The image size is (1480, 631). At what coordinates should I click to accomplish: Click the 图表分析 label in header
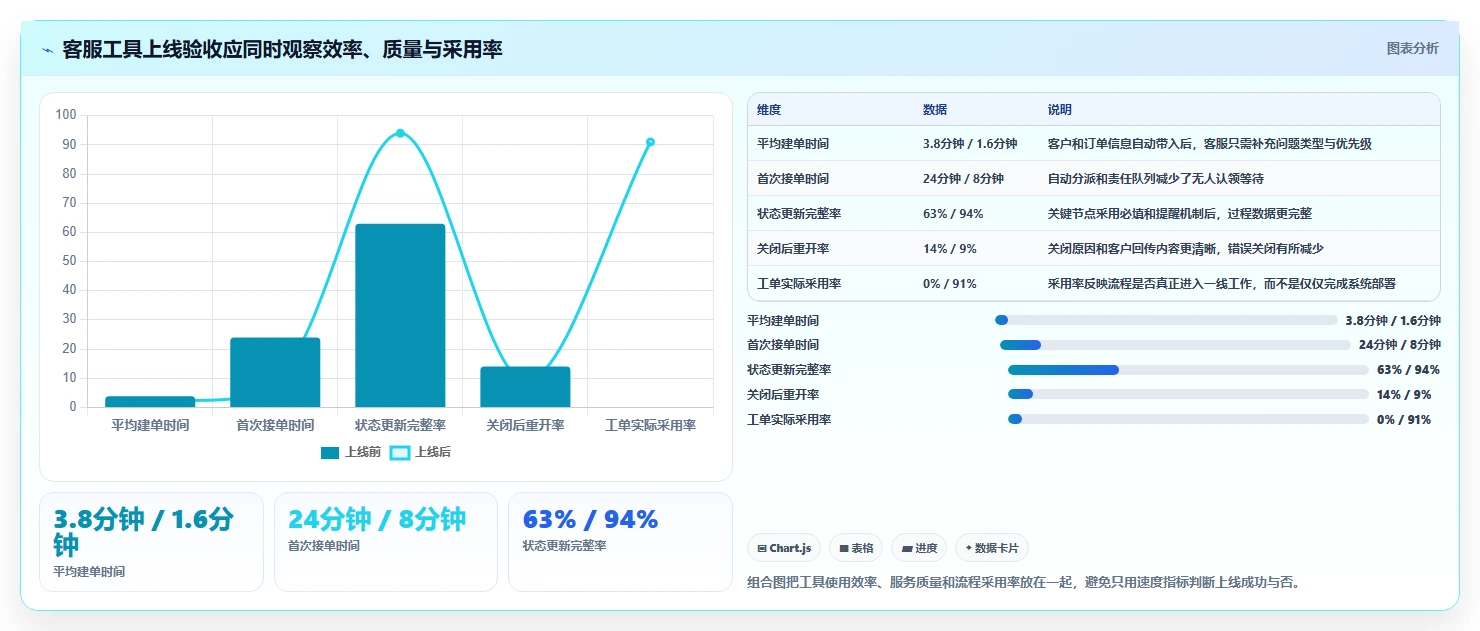[1412, 49]
